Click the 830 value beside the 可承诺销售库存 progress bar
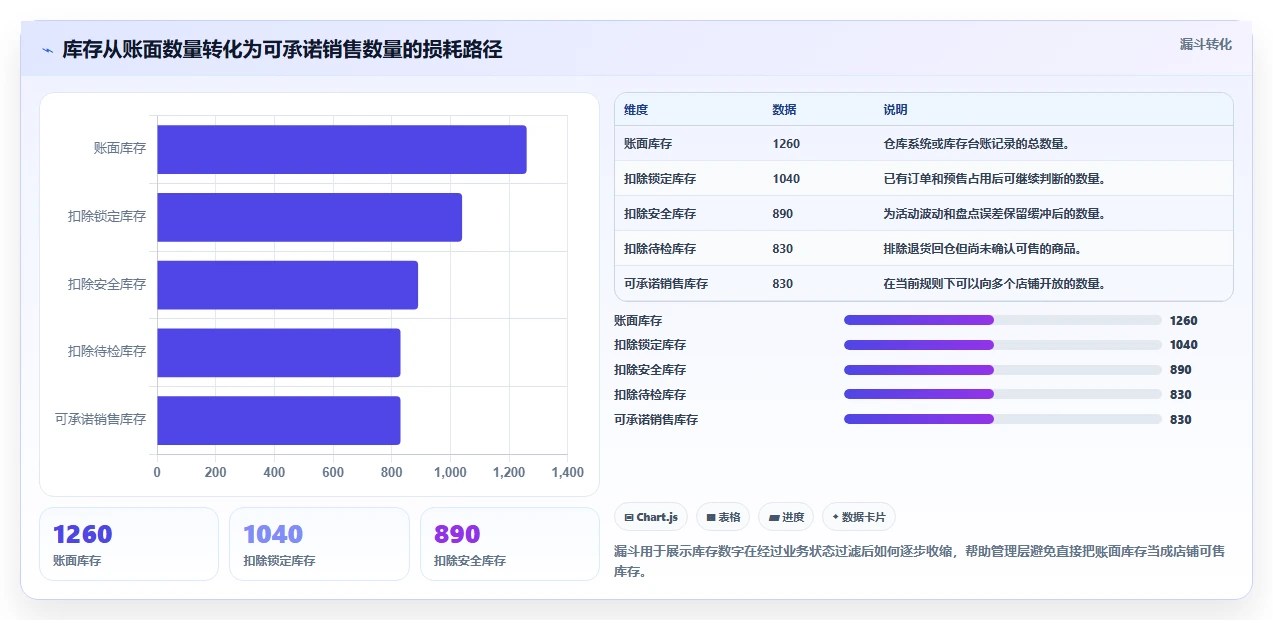The image size is (1273, 620). click(x=1180, y=420)
